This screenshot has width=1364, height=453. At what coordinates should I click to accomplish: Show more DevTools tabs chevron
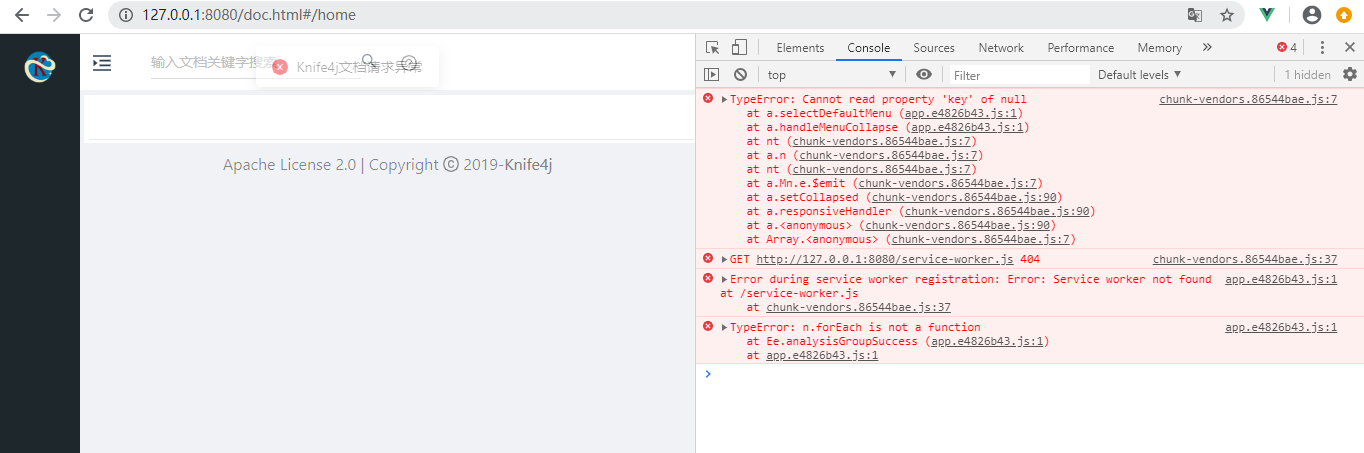(x=1207, y=47)
